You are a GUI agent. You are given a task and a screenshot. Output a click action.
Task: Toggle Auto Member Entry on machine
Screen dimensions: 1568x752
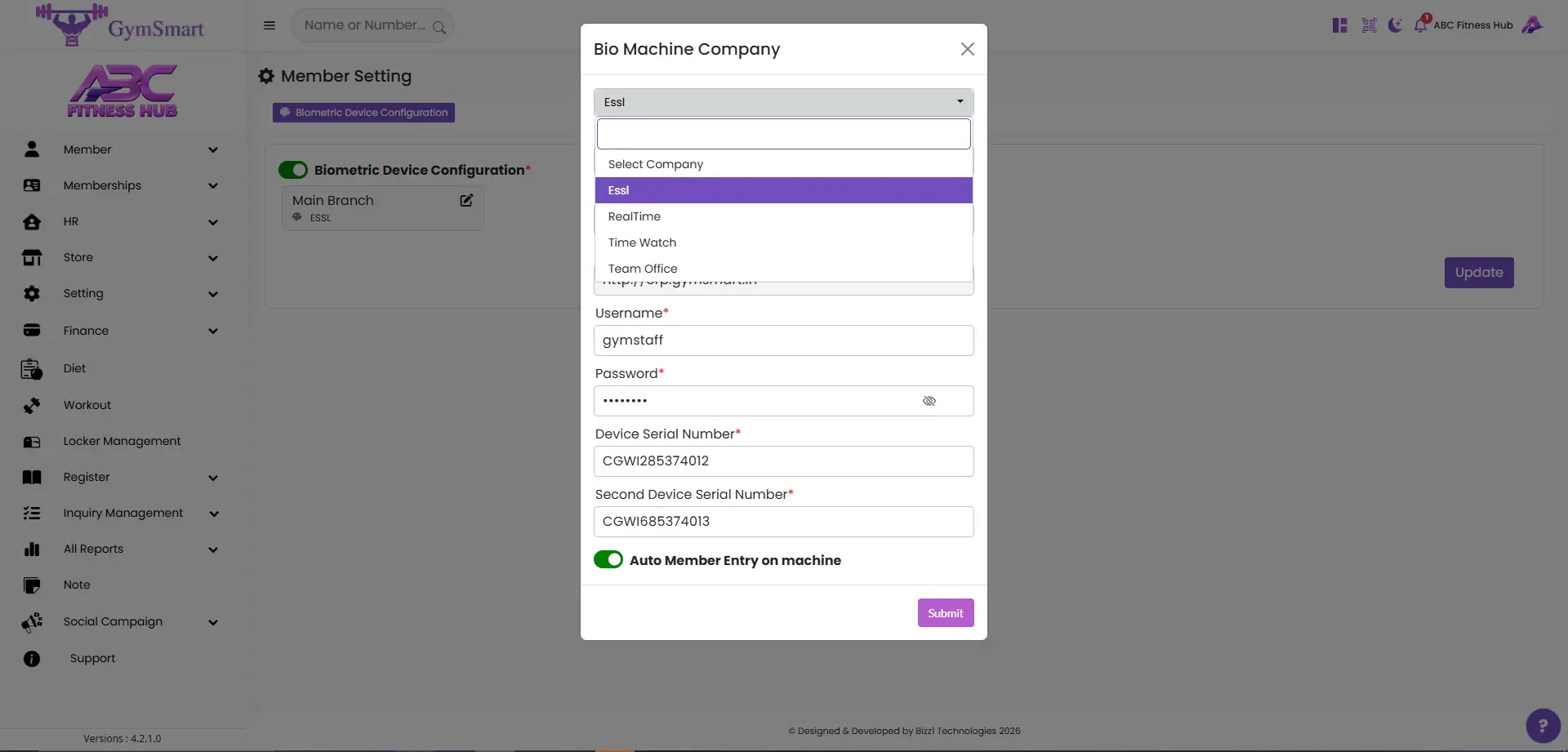[608, 560]
